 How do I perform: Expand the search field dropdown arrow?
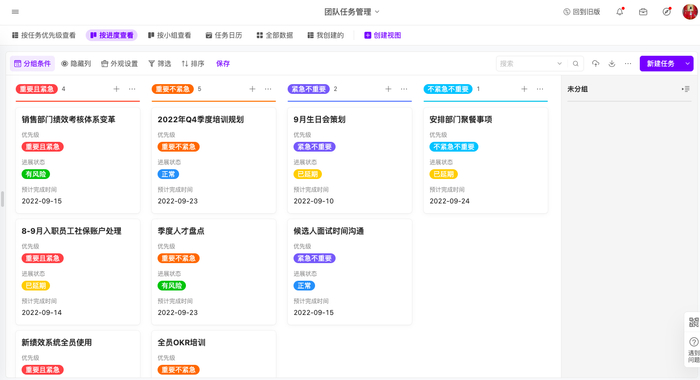click(x=559, y=63)
